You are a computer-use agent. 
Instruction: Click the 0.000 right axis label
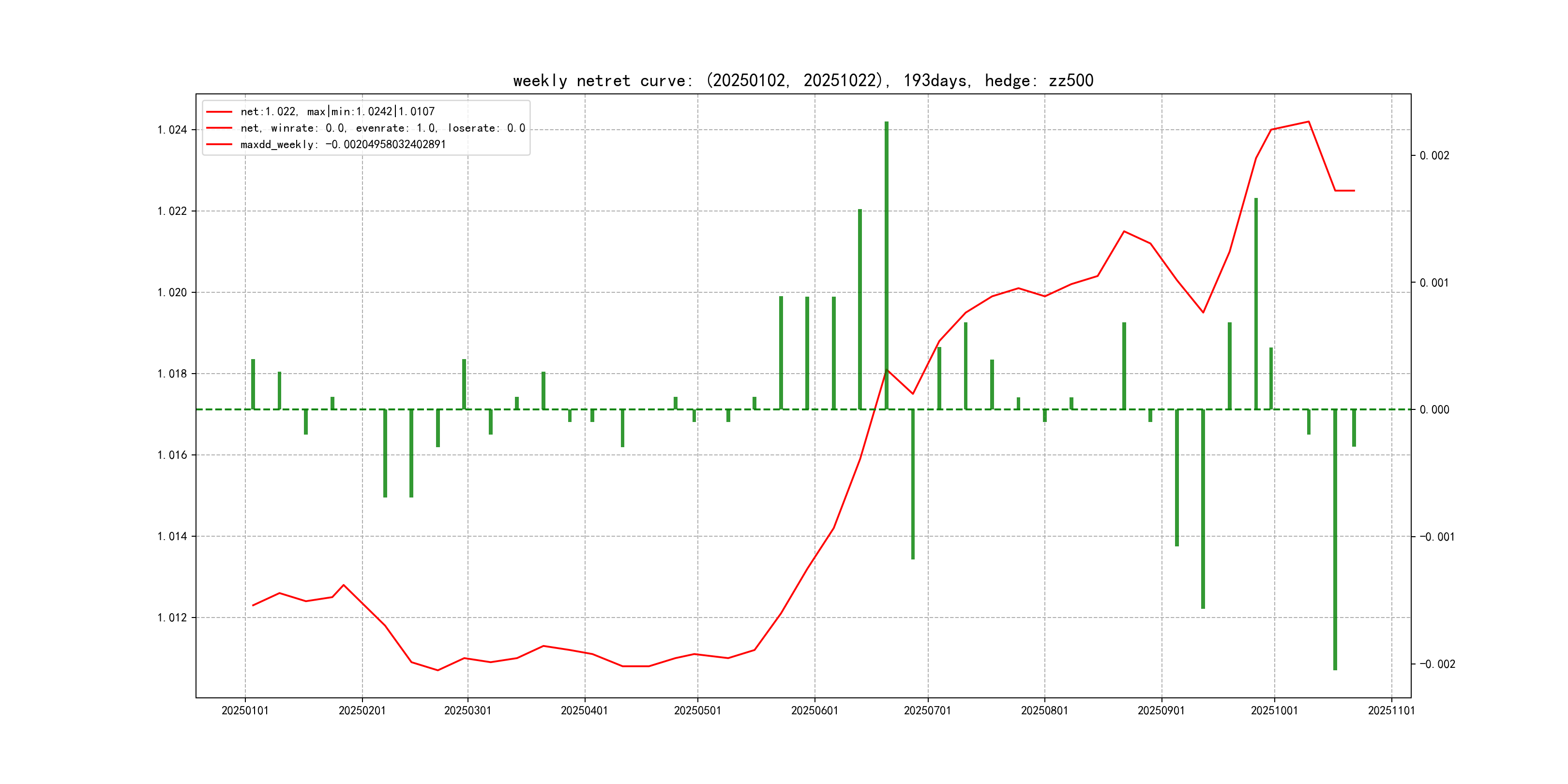pyautogui.click(x=1434, y=409)
